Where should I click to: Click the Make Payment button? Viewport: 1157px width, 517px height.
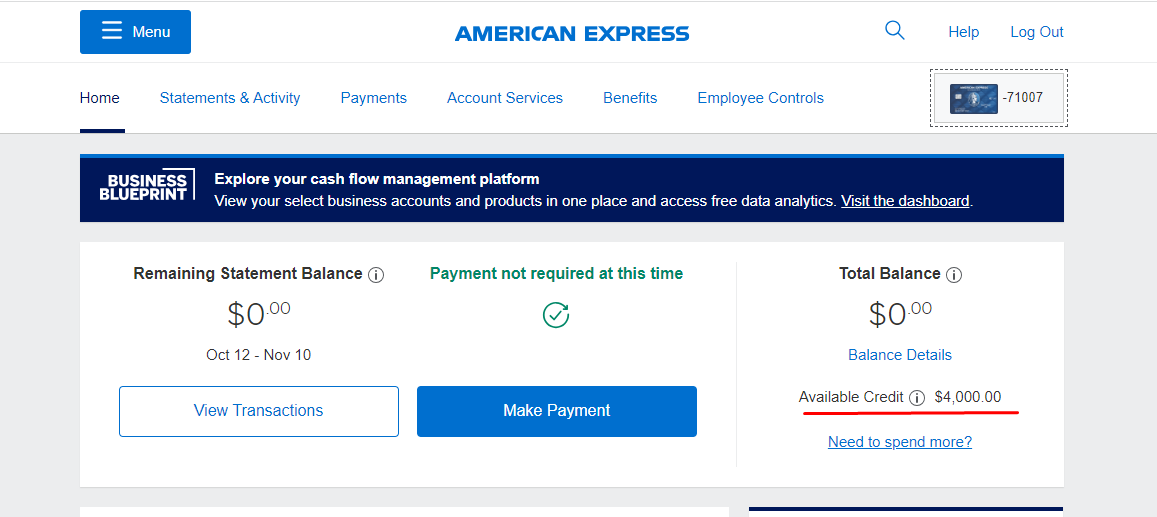click(x=556, y=411)
